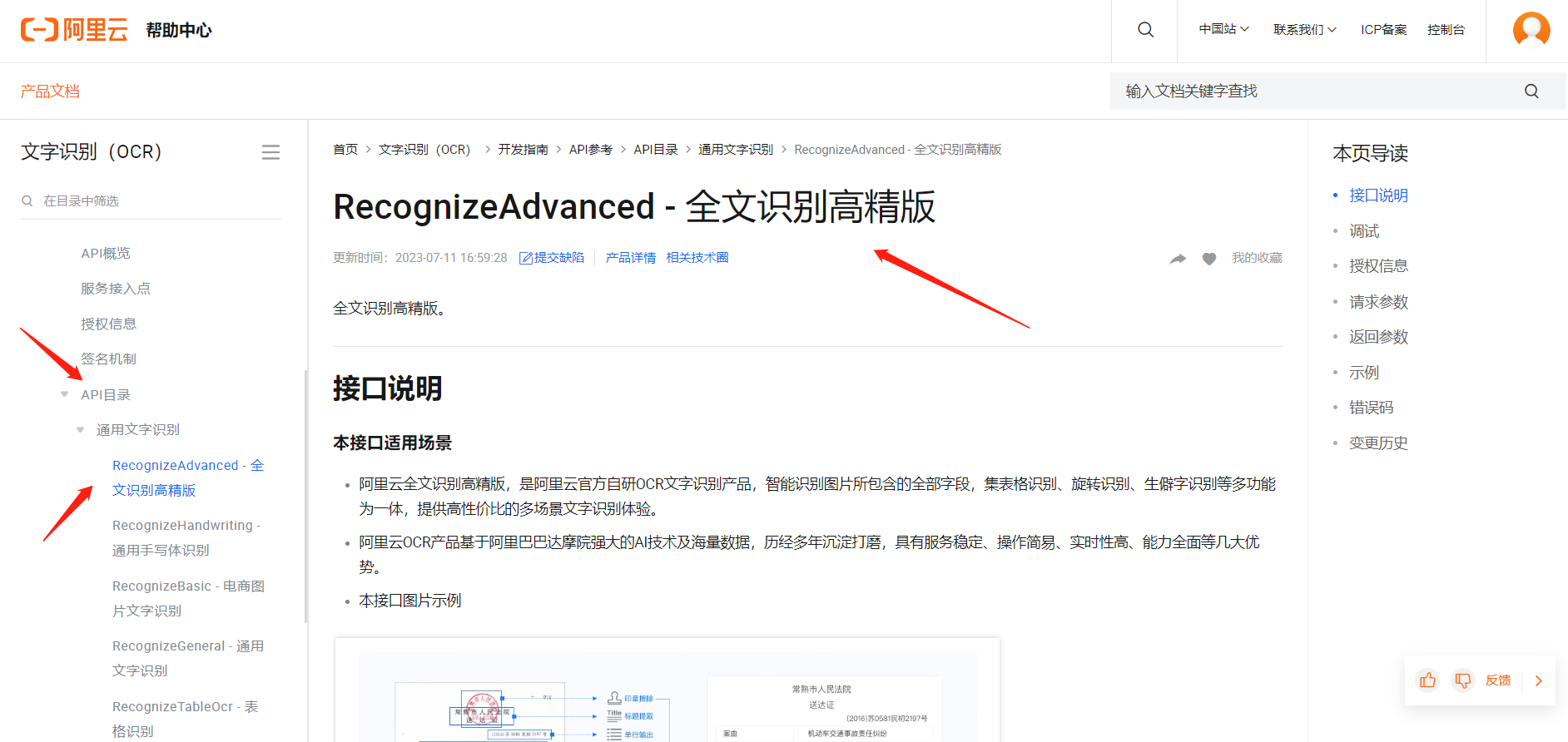
Task: Jump to 示例 in page guide
Action: (x=1364, y=373)
